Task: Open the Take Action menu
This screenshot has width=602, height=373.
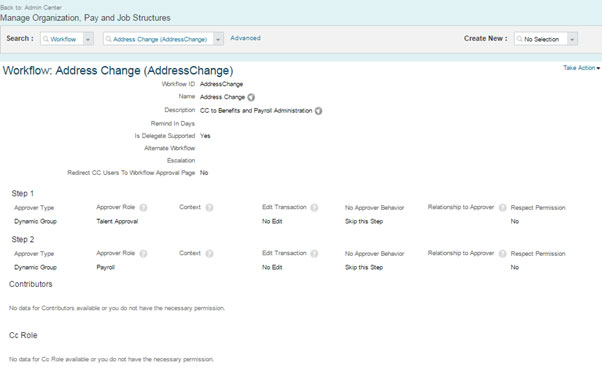Action: 581,68
